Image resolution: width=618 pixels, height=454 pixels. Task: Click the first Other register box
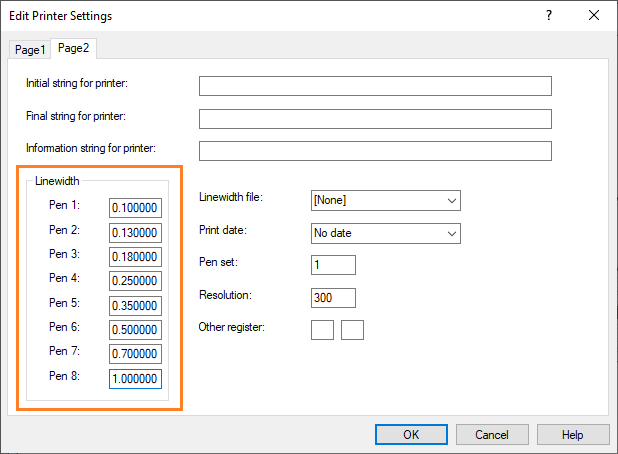coord(322,329)
